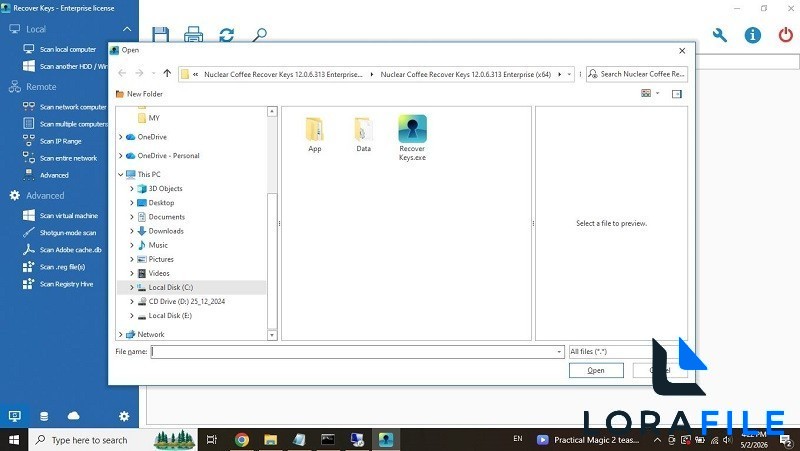
Task: Click the monitor icon in the bottom sidebar
Action: pyautogui.click(x=14, y=416)
